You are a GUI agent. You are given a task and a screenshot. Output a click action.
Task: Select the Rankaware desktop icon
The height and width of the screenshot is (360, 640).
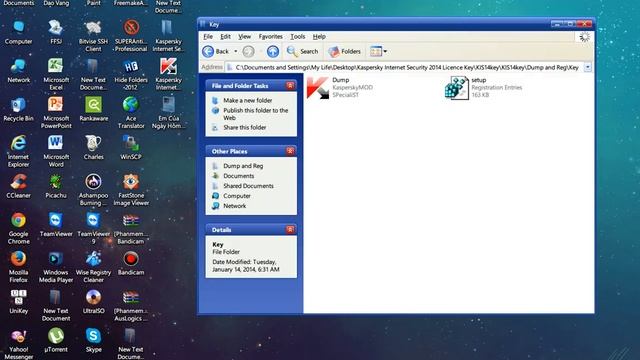click(x=93, y=109)
